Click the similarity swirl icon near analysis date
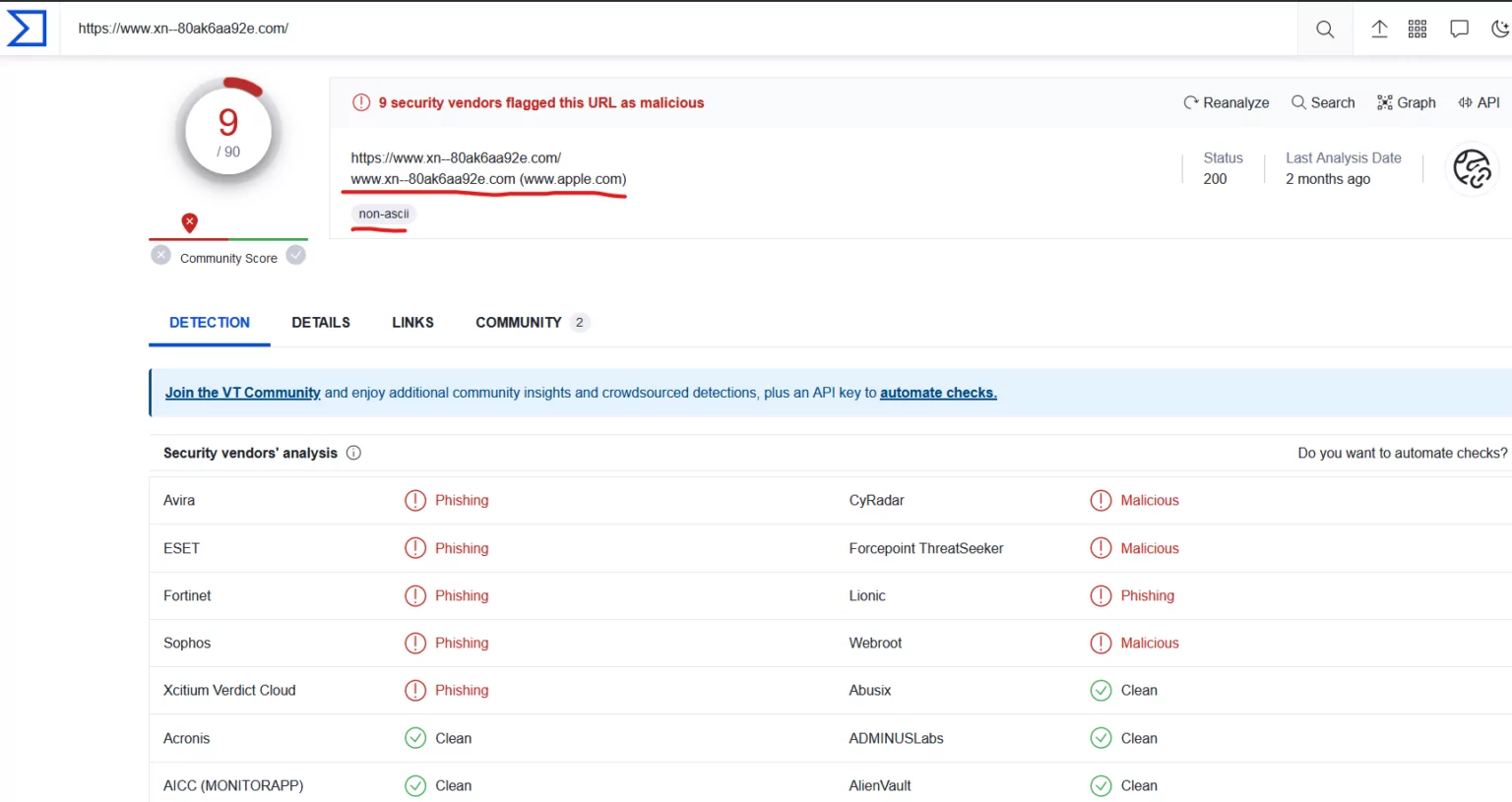Image resolution: width=1512 pixels, height=802 pixels. click(1472, 169)
